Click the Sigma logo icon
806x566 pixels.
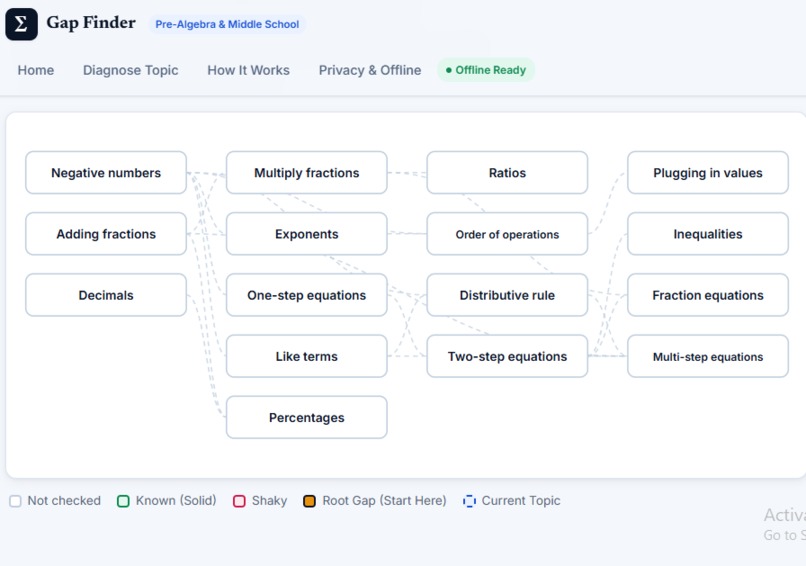click(21, 24)
